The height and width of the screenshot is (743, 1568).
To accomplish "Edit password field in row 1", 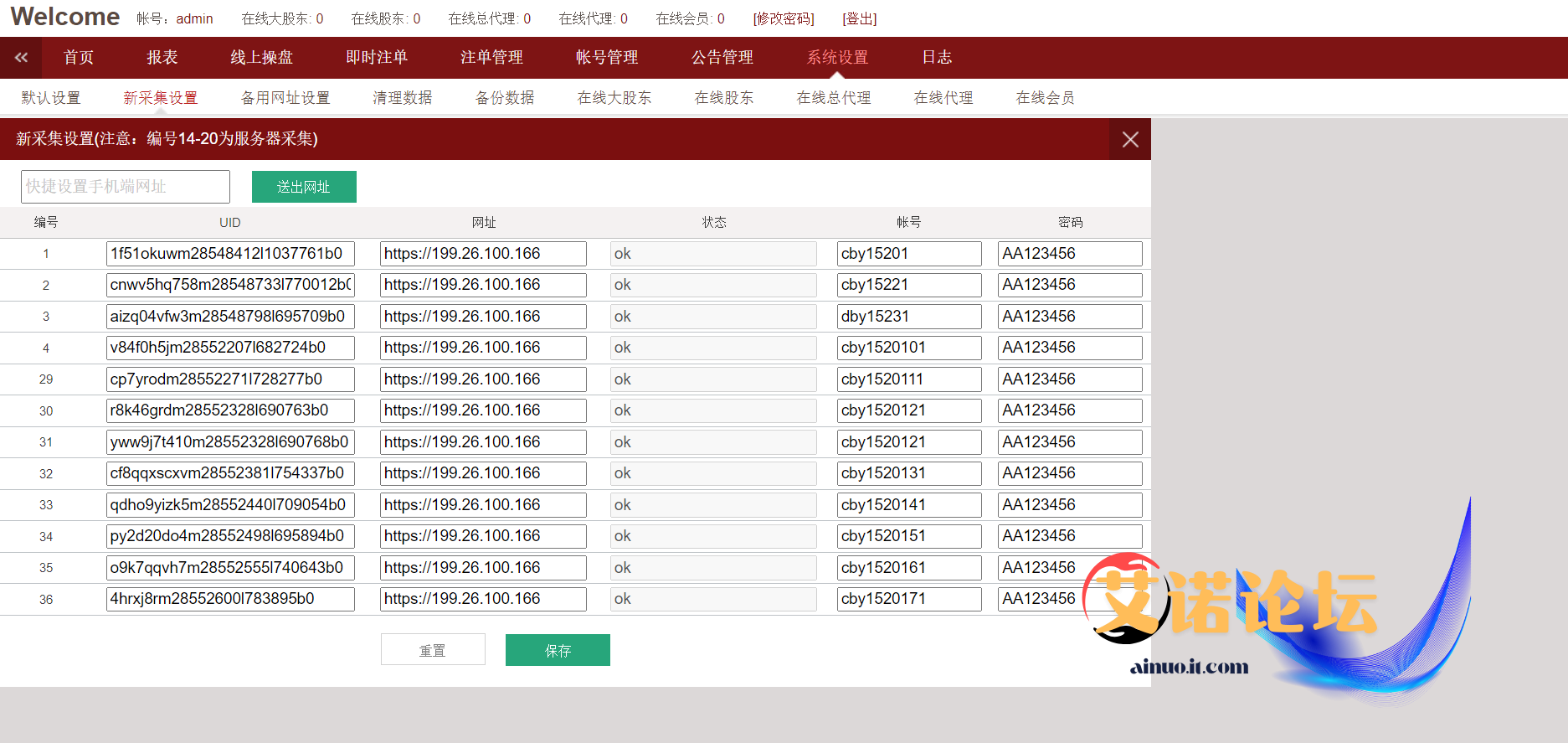I will tap(1070, 254).
